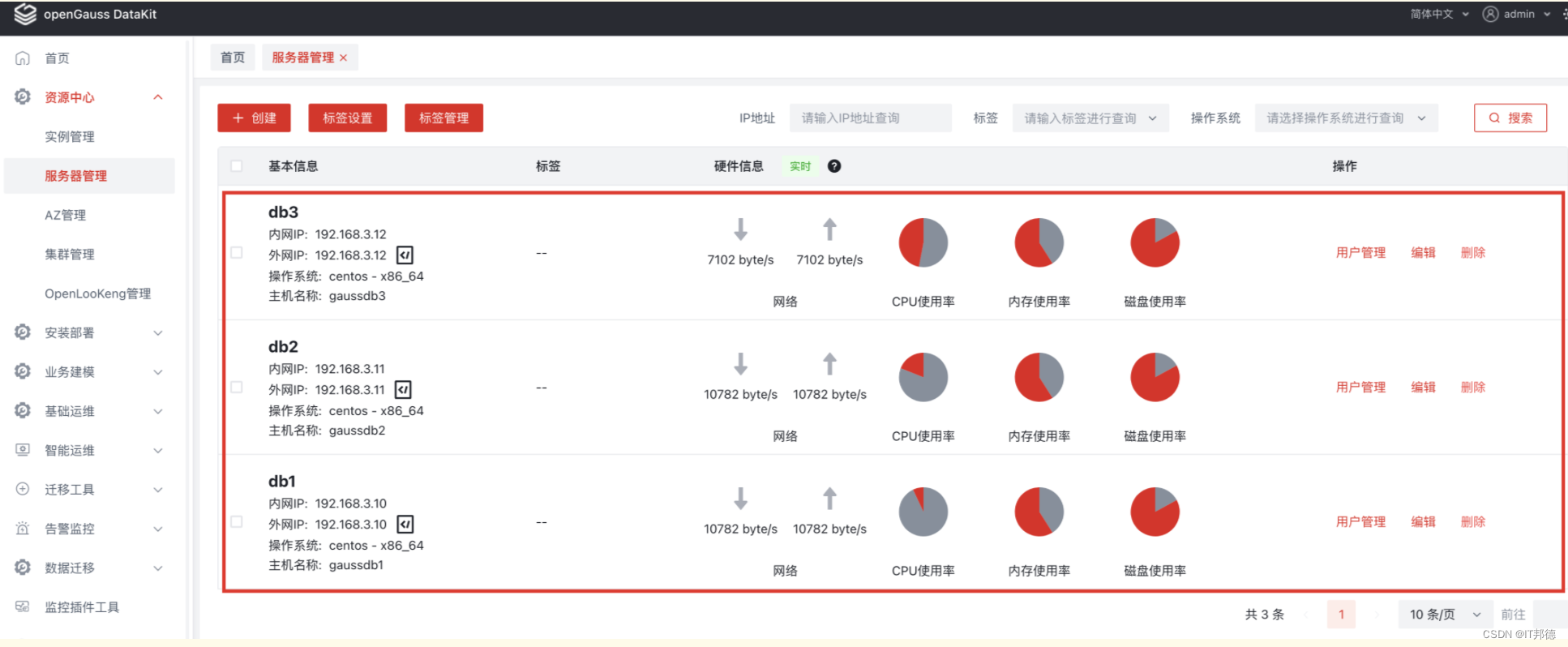This screenshot has width=1568, height=647.
Task: Open the 10 条/页 page size dropdown
Action: [1446, 615]
